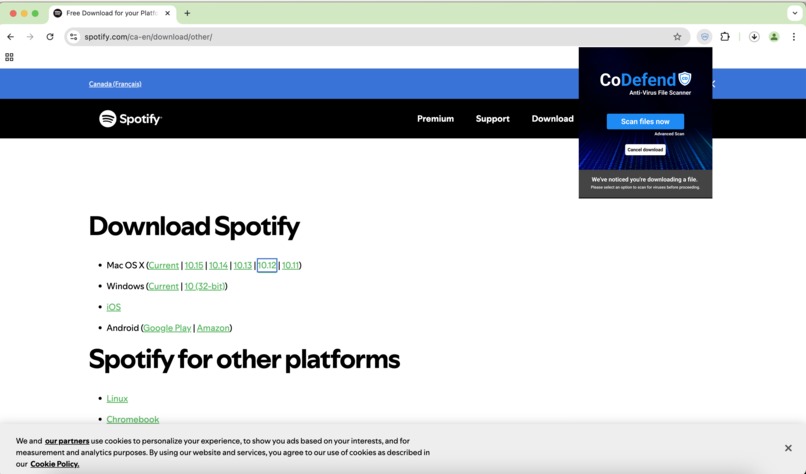Open Premium in Spotify navigation
Image resolution: width=806 pixels, height=474 pixels.
(435, 119)
